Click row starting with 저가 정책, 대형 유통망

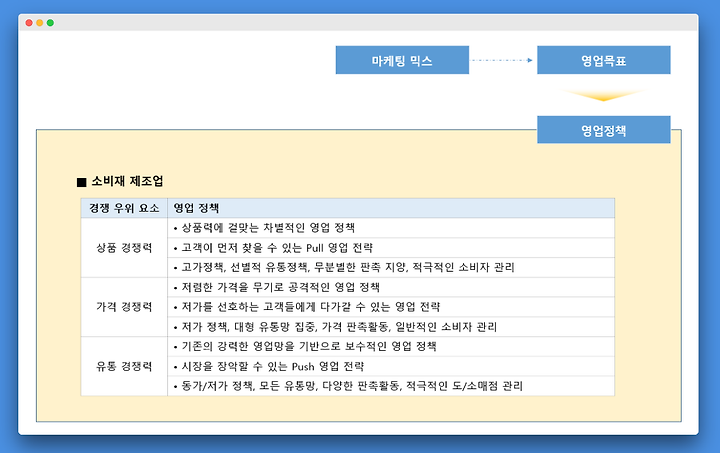coord(391,327)
